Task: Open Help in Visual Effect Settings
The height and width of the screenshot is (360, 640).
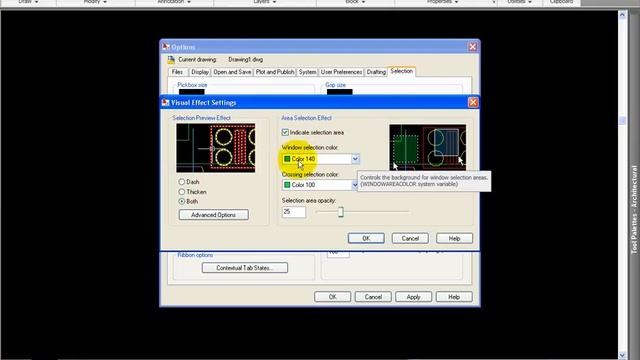Action: [x=454, y=238]
